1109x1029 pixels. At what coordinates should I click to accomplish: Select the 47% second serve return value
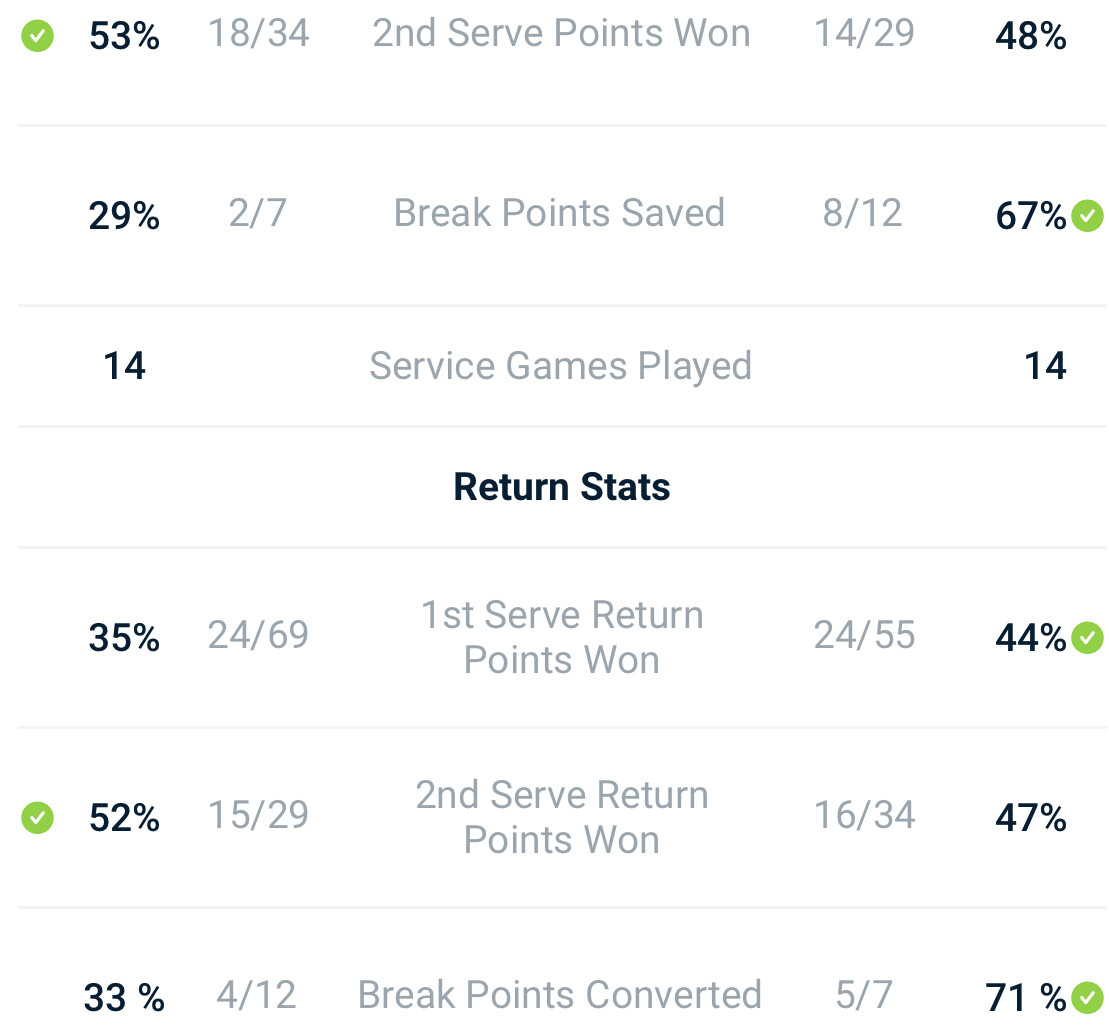coord(1031,818)
